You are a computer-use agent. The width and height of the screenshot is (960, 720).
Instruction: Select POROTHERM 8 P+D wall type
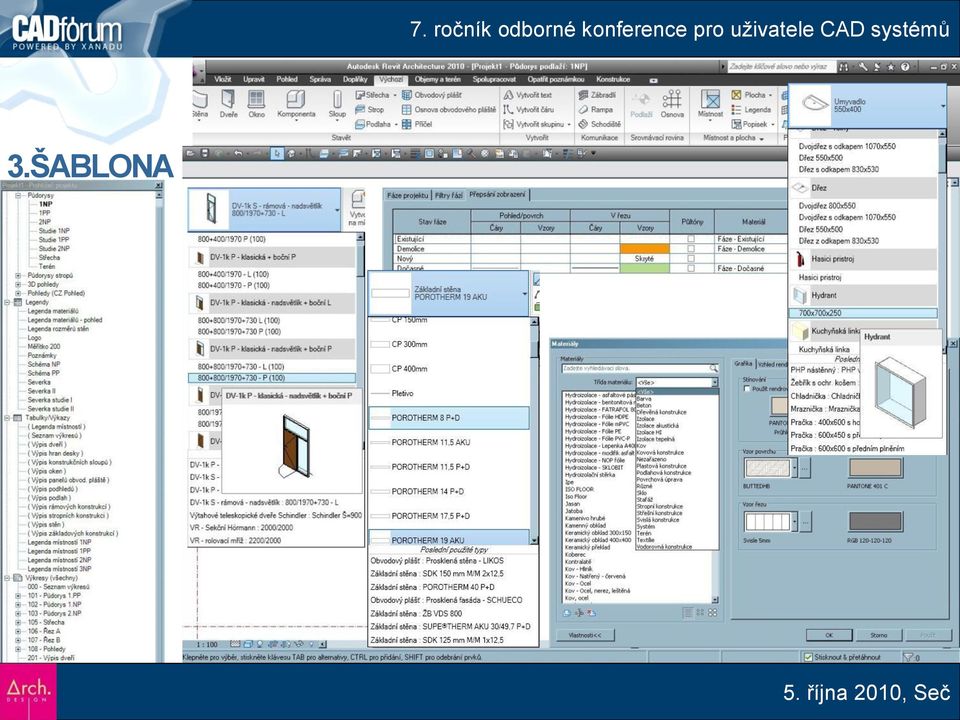point(449,418)
